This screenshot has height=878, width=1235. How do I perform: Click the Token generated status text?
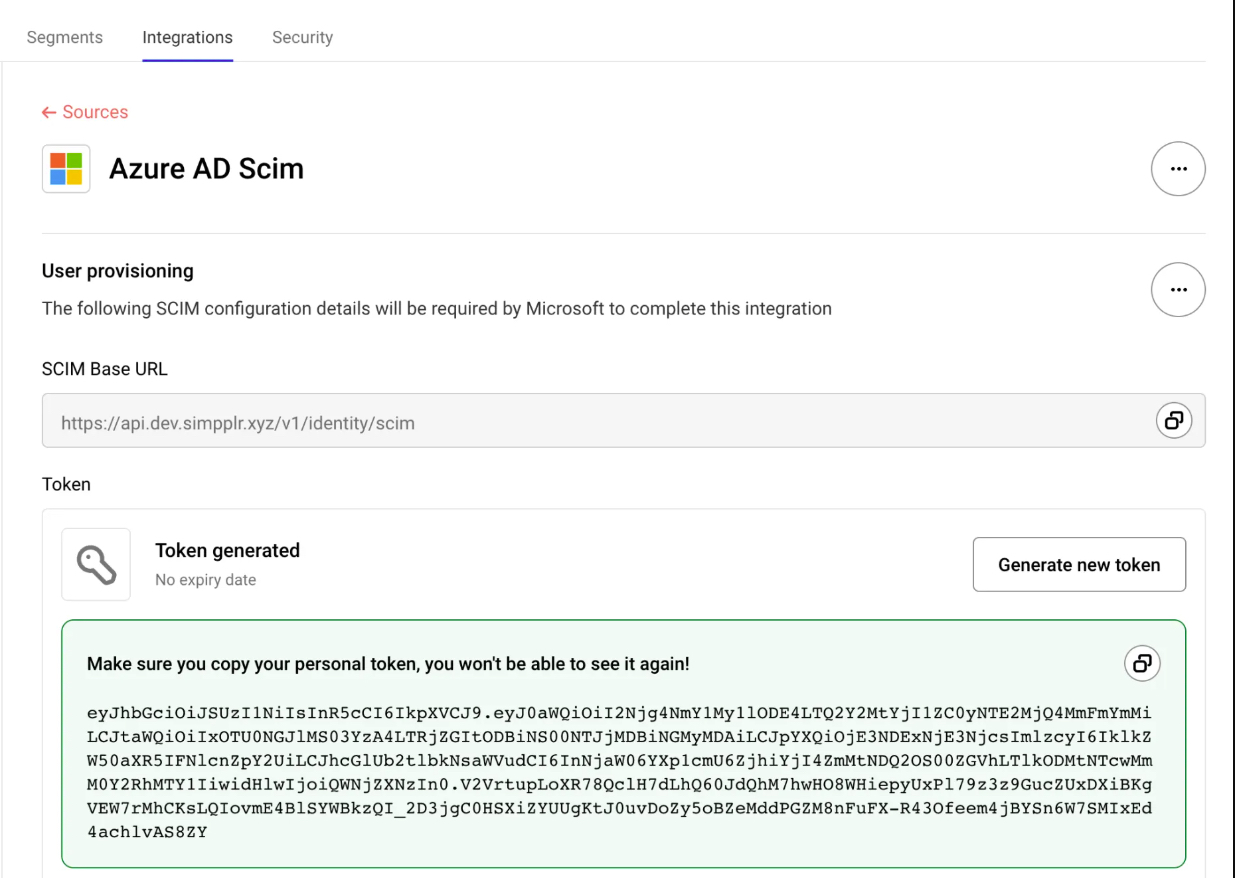227,550
